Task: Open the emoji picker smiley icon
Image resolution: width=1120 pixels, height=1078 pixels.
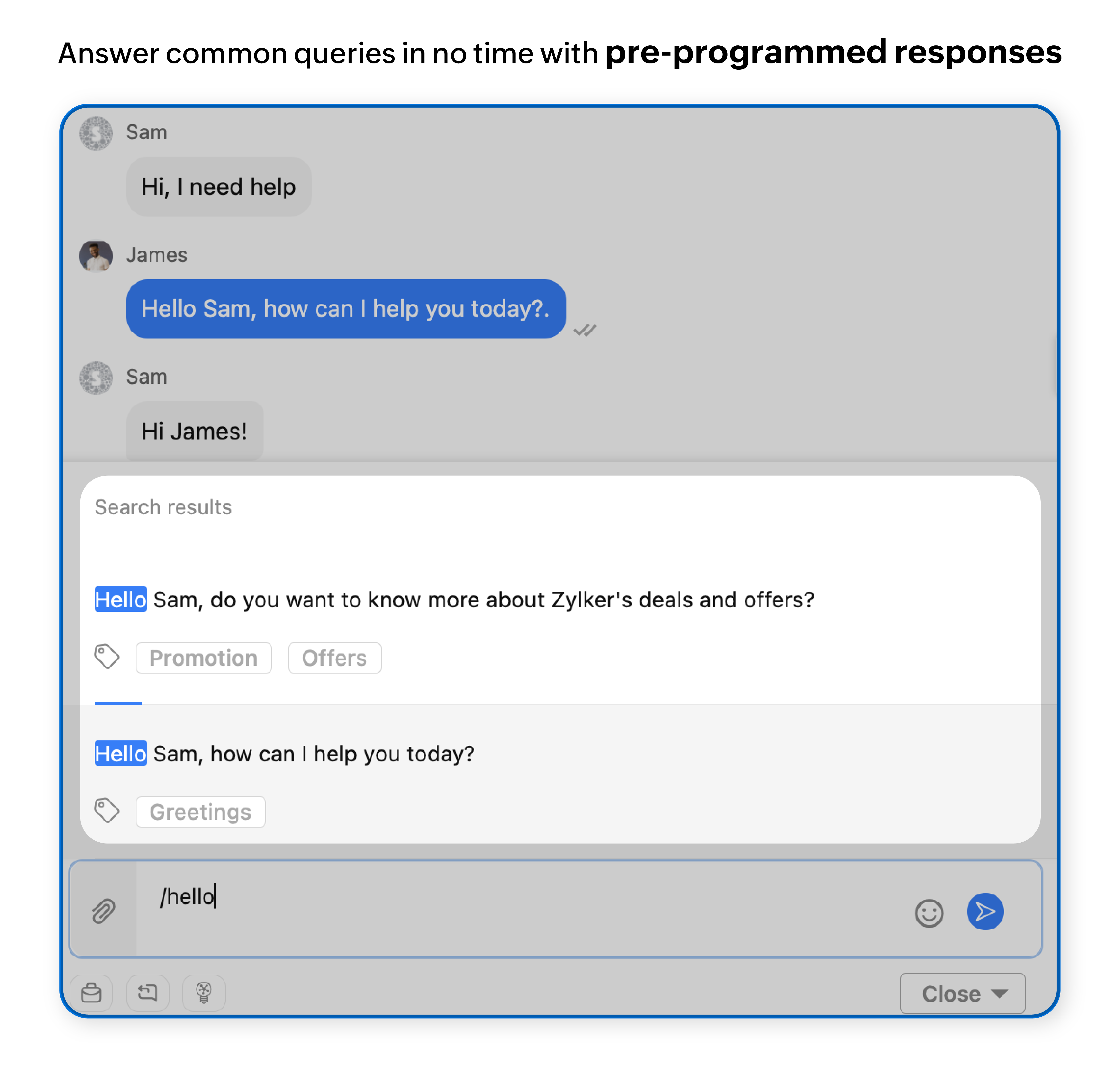Action: [929, 913]
